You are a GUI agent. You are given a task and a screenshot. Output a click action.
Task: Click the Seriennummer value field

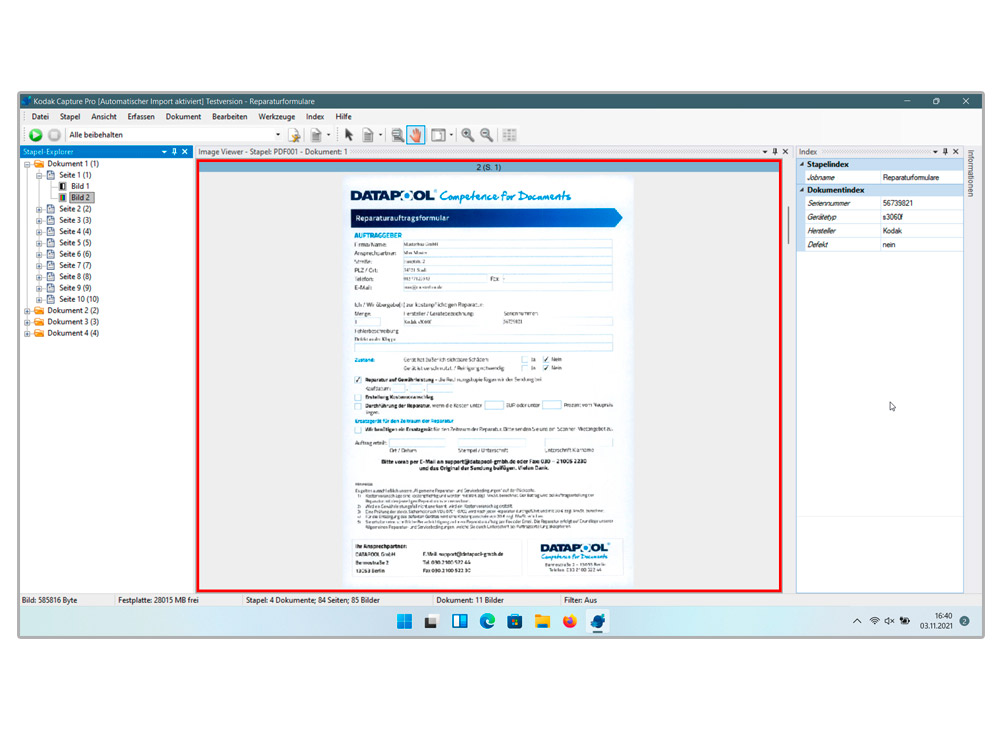(920, 203)
